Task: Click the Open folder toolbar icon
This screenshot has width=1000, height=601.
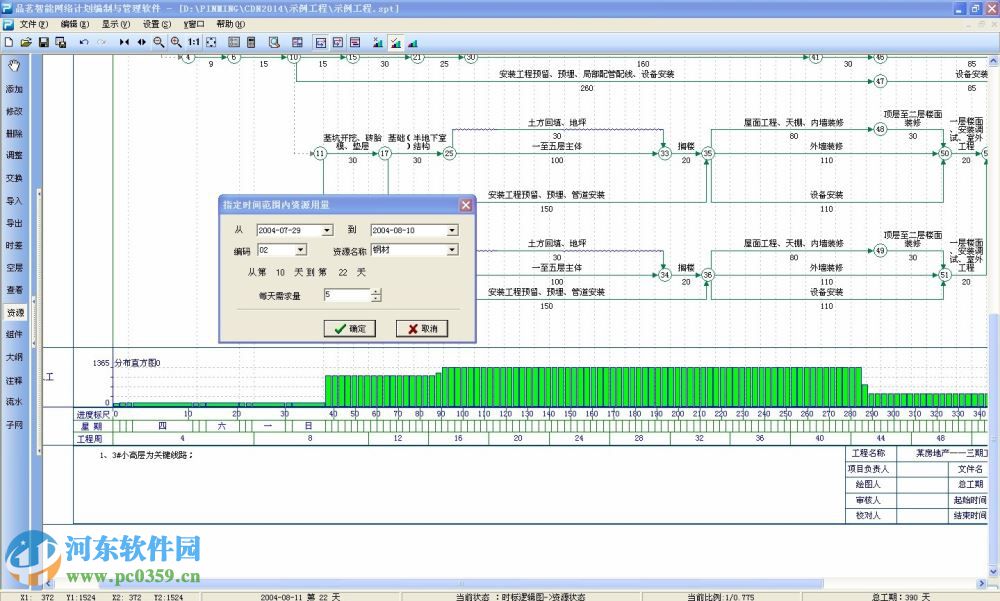Action: pyautogui.click(x=25, y=43)
